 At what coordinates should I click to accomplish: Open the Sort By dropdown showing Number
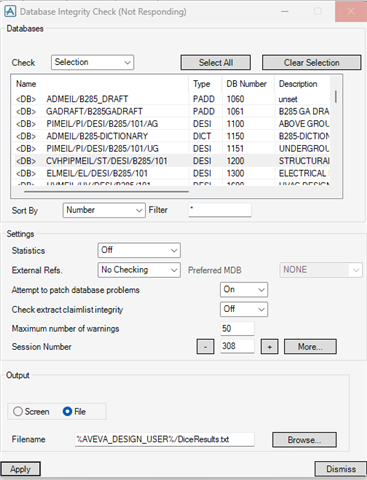(104, 210)
